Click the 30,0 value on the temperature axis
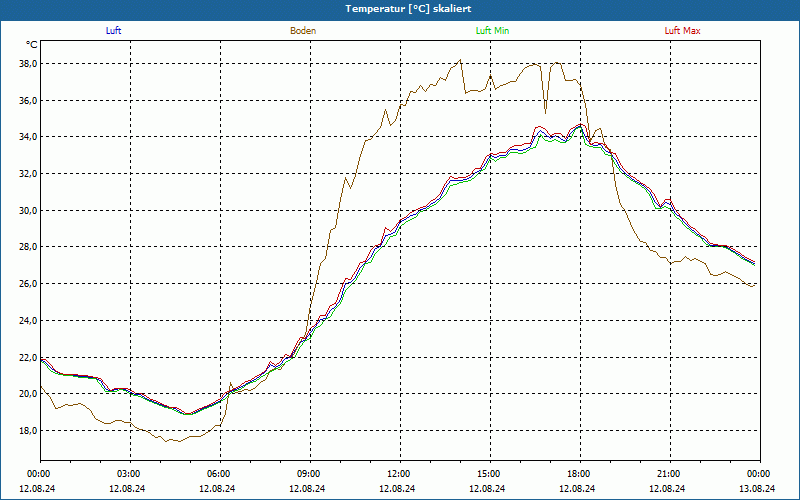 click(x=28, y=210)
